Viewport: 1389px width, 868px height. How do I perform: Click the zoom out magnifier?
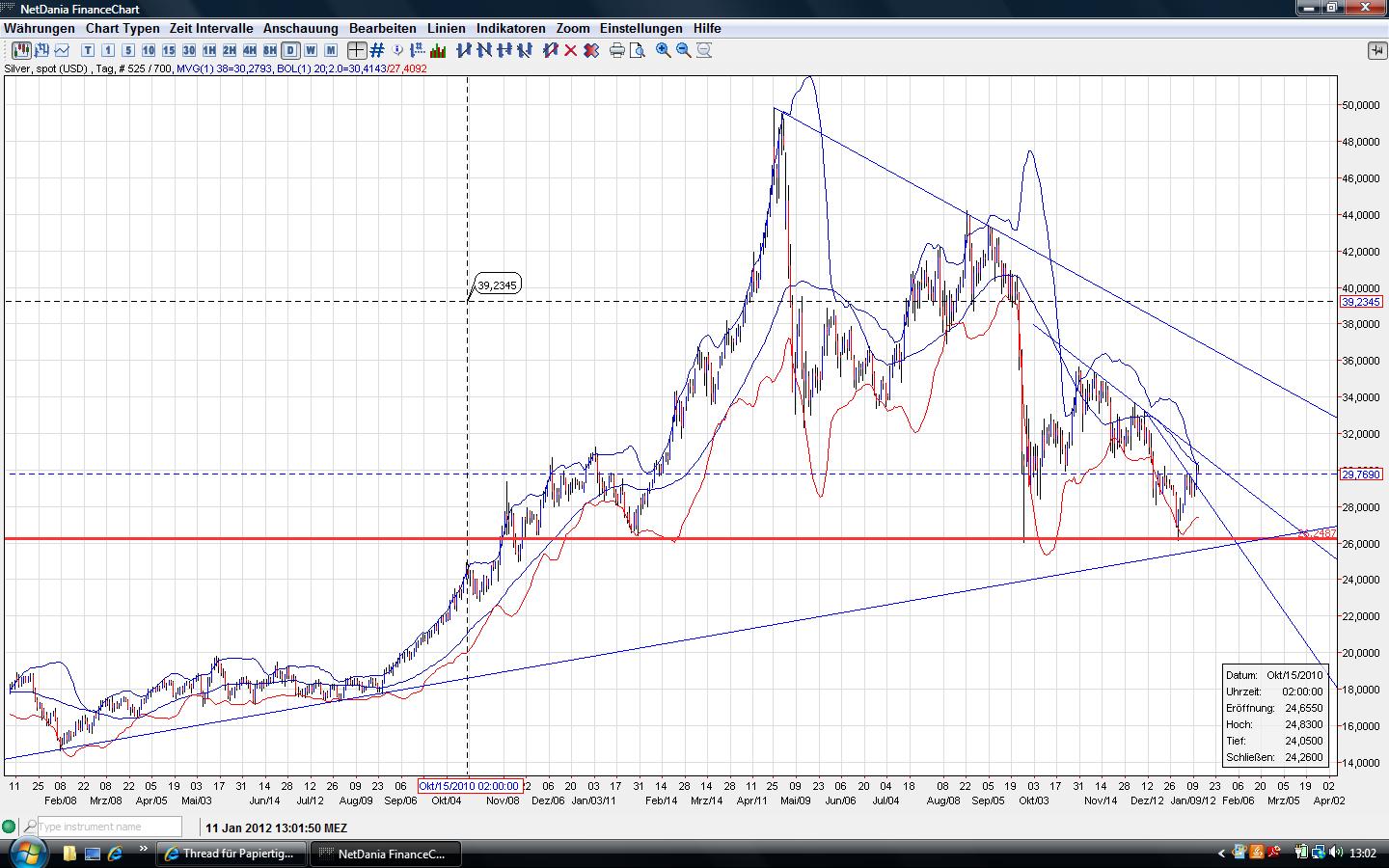pyautogui.click(x=684, y=50)
